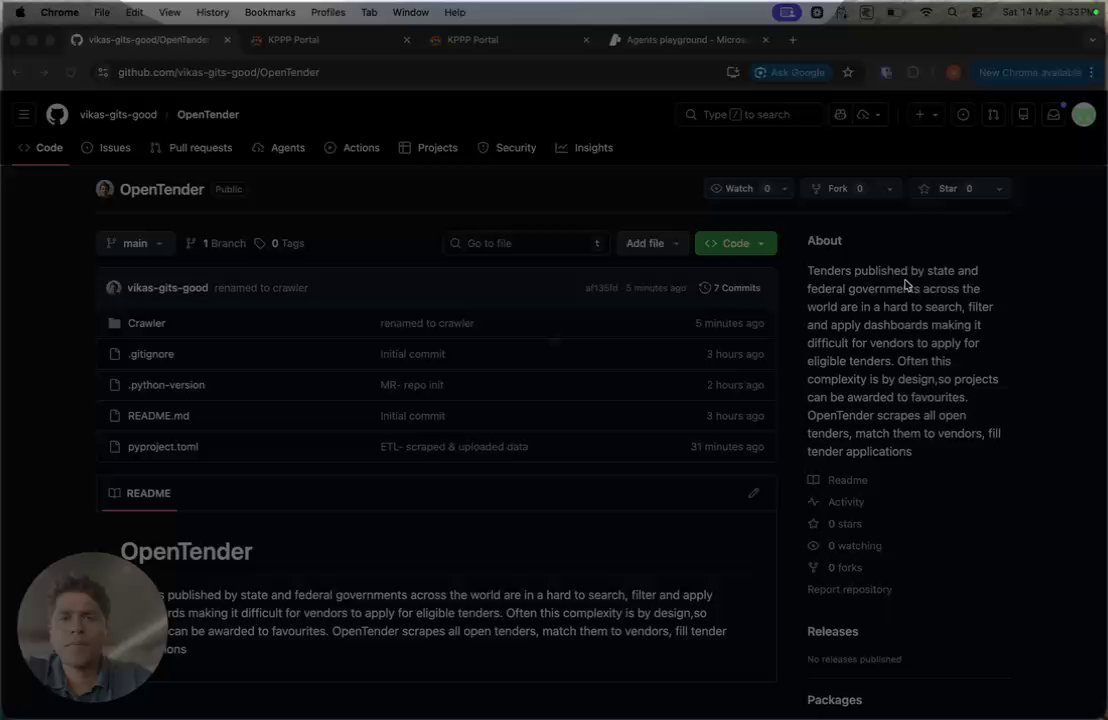1108x720 pixels.
Task: Open the Copilot icon beside search
Action: [840, 114]
